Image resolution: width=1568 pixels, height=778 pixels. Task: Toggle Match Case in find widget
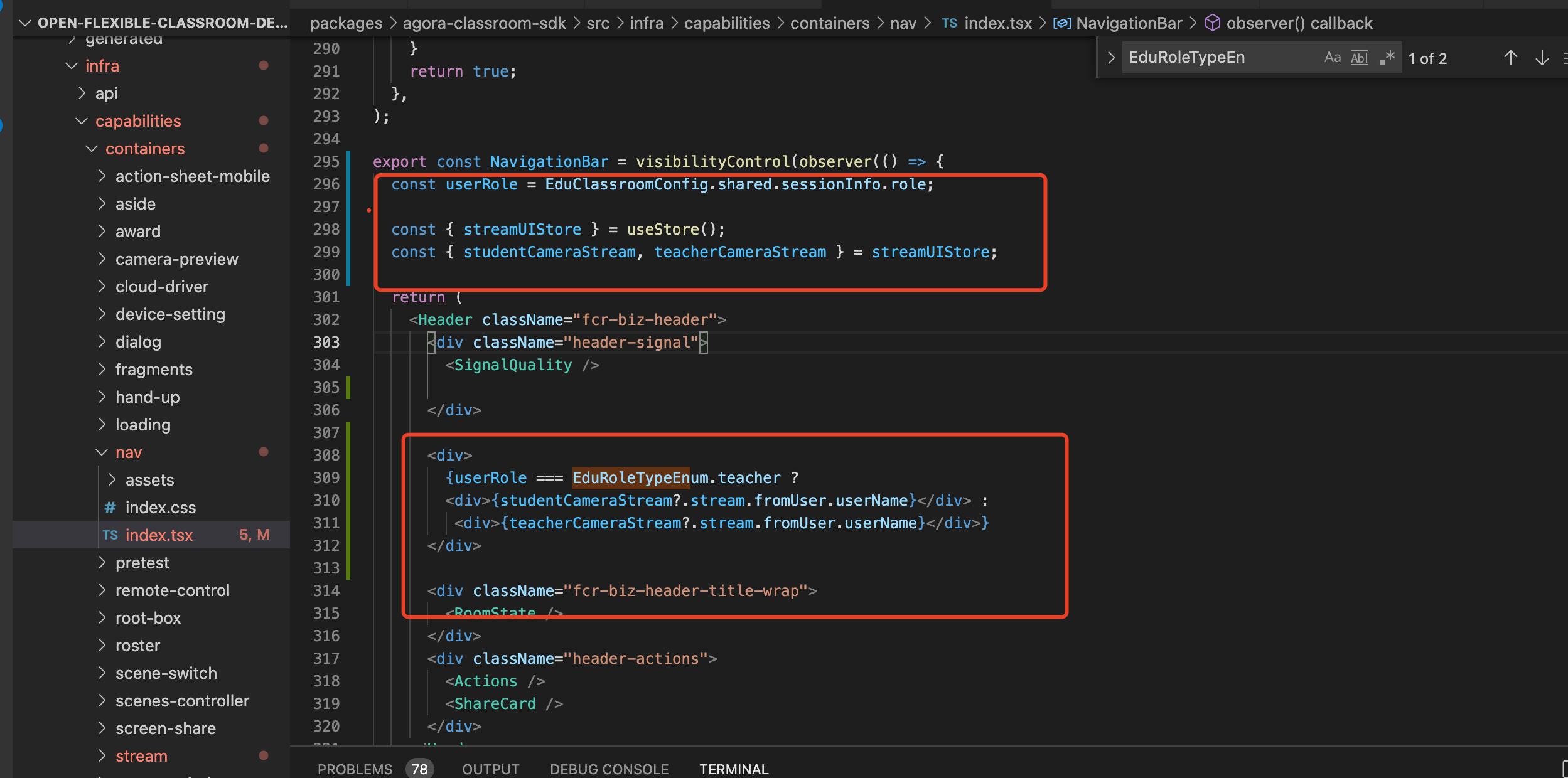(x=1332, y=58)
